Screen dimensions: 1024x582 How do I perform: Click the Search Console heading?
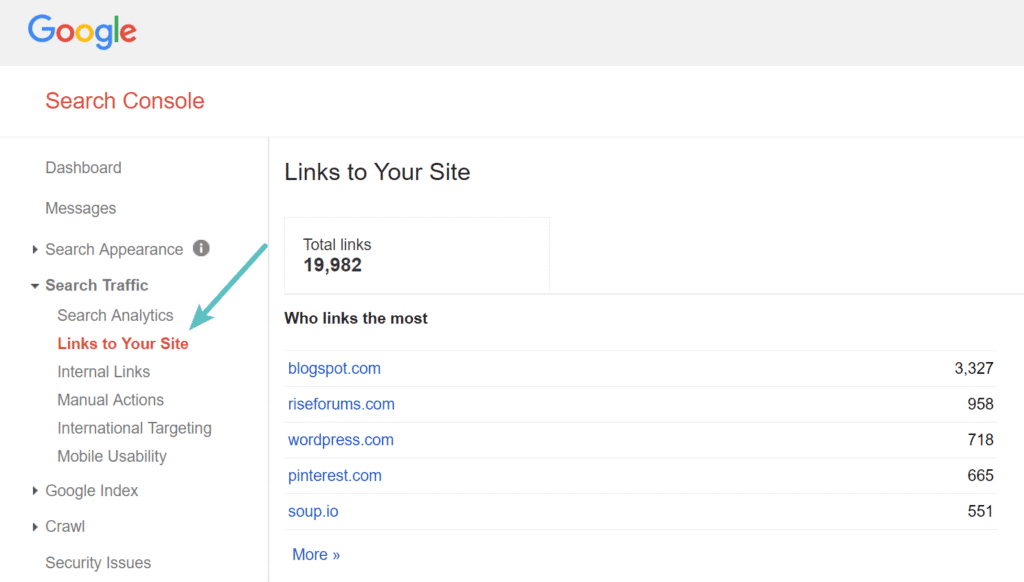[124, 101]
